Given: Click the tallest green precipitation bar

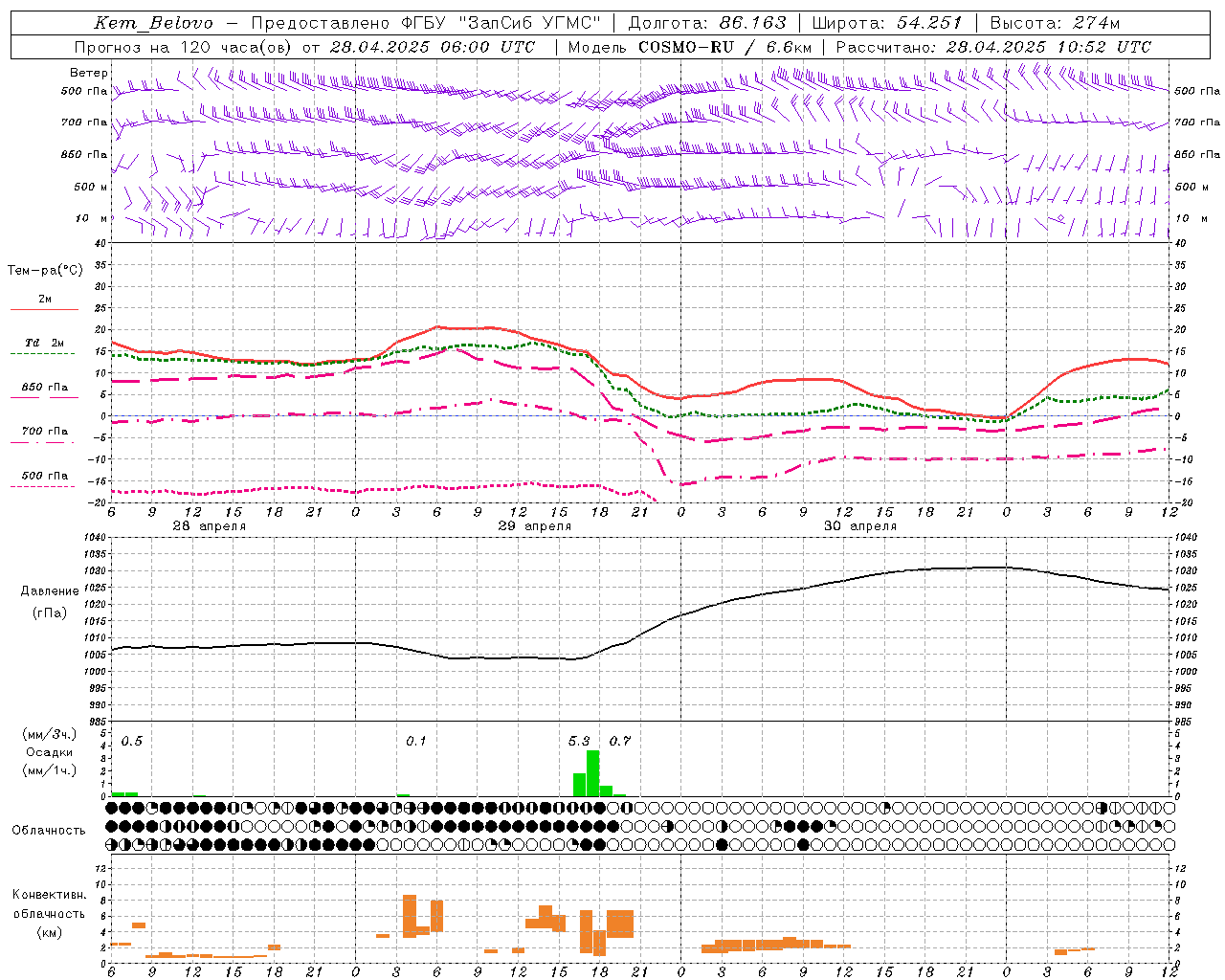Looking at the screenshot, I should (x=592, y=773).
